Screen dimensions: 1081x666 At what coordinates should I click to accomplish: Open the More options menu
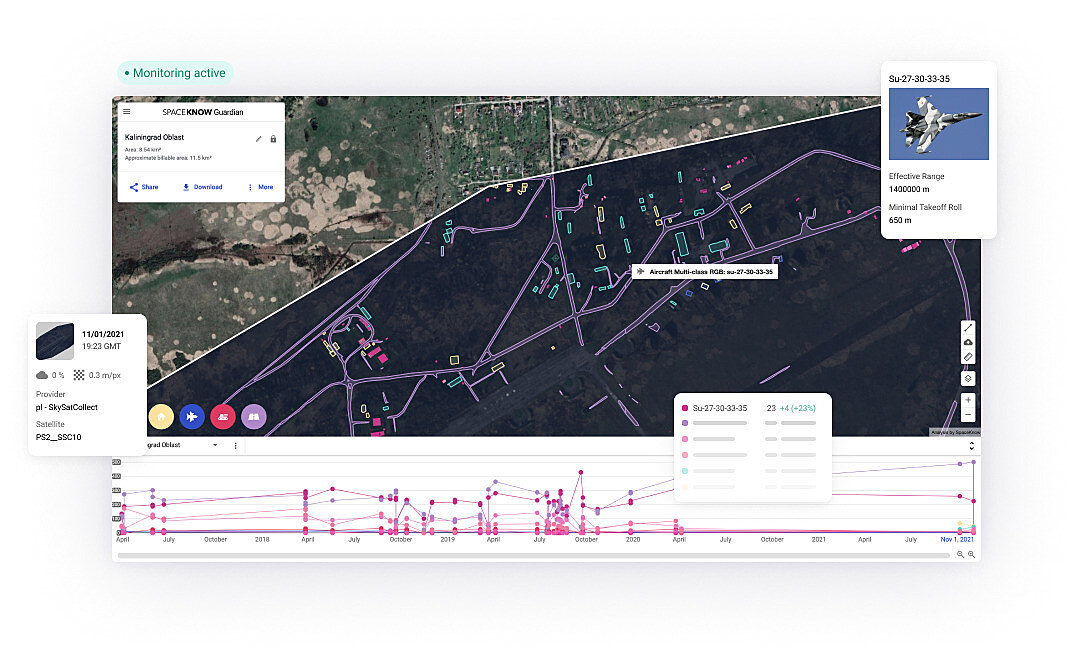259,187
